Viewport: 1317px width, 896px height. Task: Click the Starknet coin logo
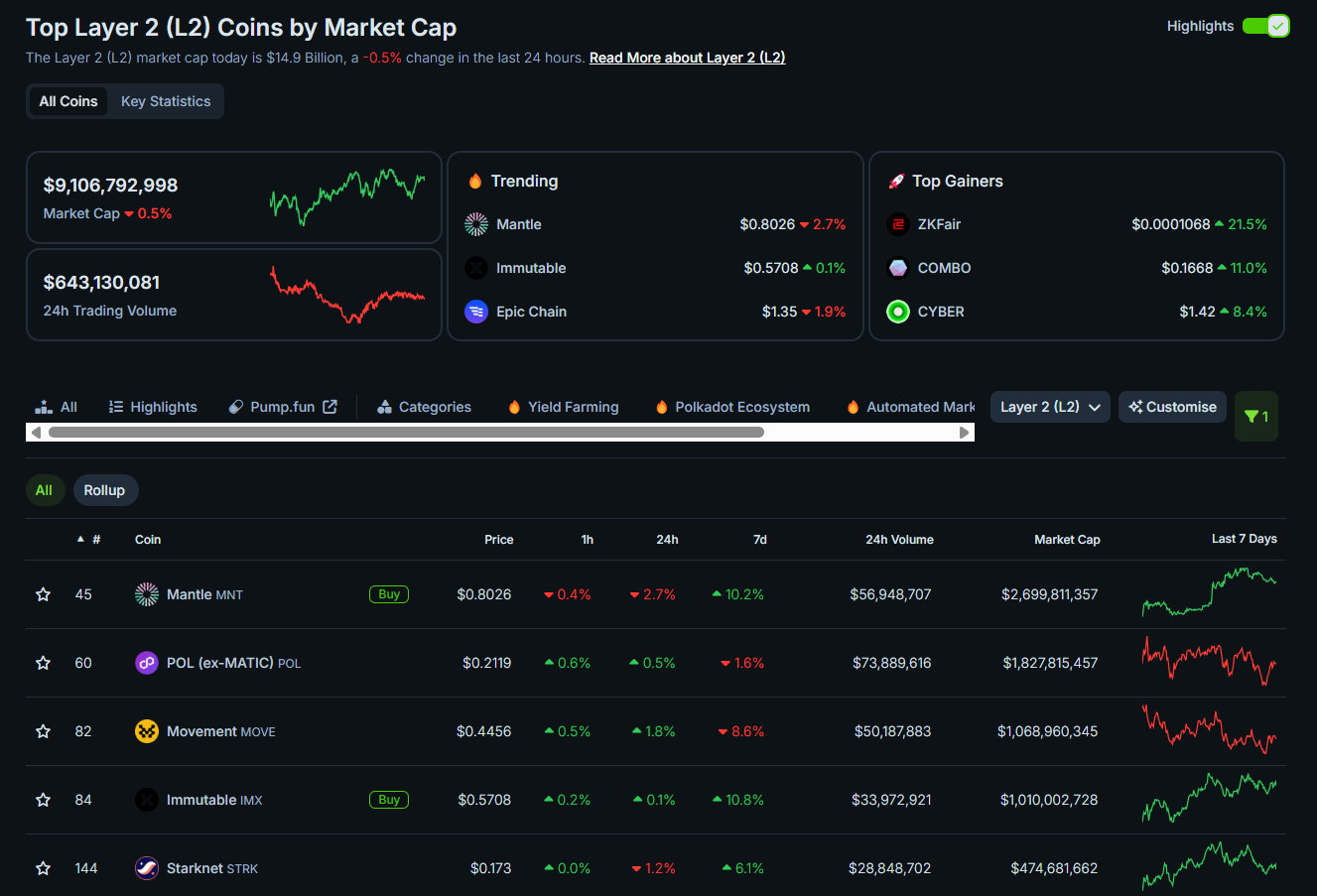147,868
